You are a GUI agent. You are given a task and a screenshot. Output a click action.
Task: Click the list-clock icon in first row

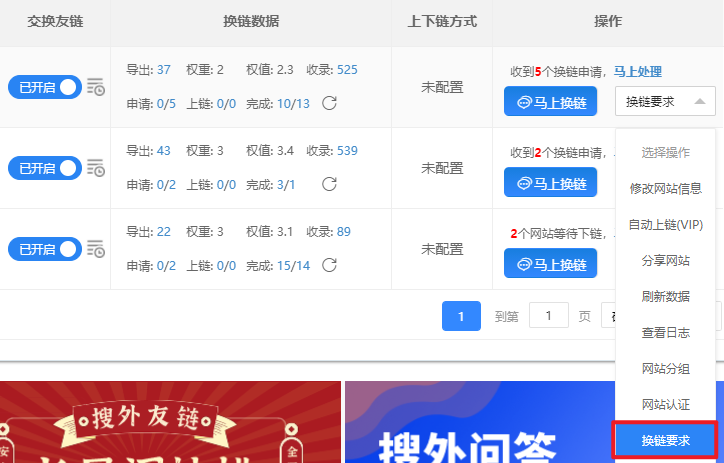pos(96,87)
